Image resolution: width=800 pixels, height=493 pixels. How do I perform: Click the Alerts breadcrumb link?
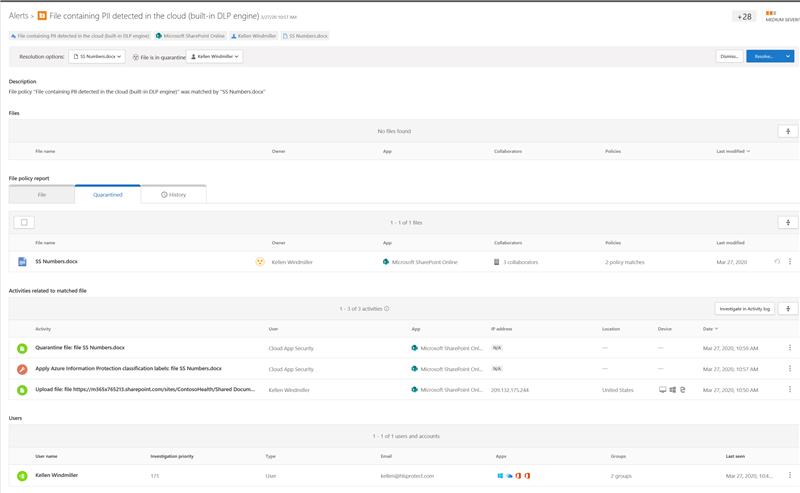click(x=18, y=16)
